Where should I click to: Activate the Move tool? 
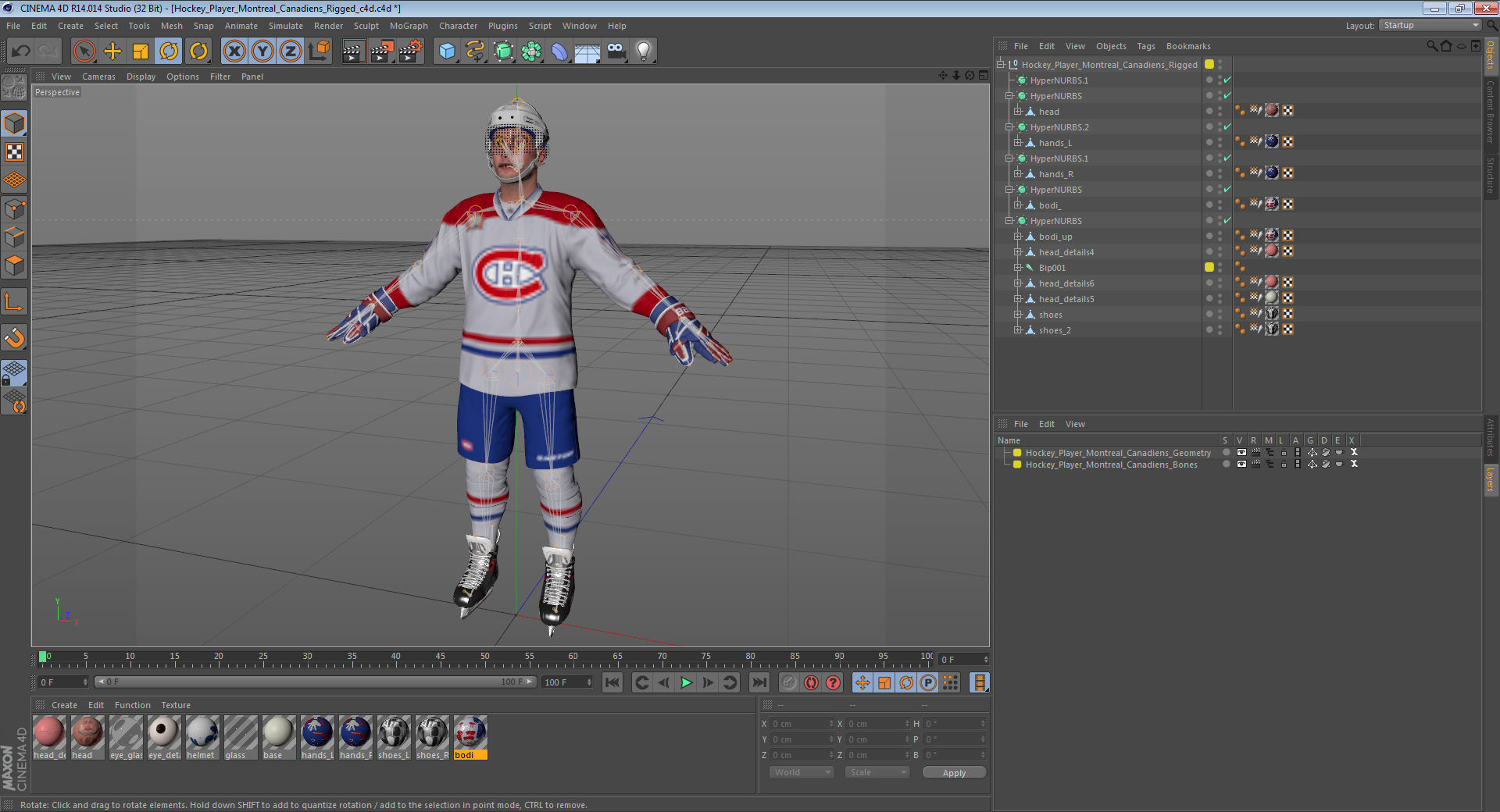click(112, 52)
